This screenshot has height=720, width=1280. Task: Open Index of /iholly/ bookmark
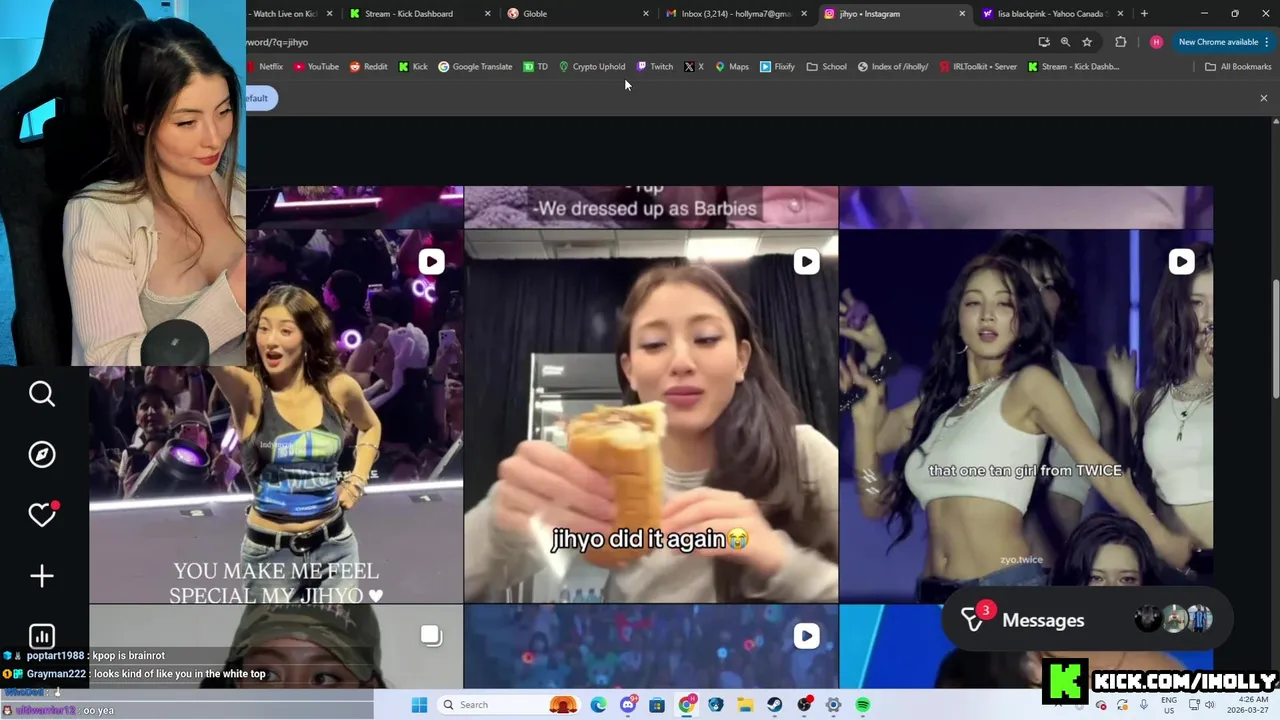coord(893,67)
